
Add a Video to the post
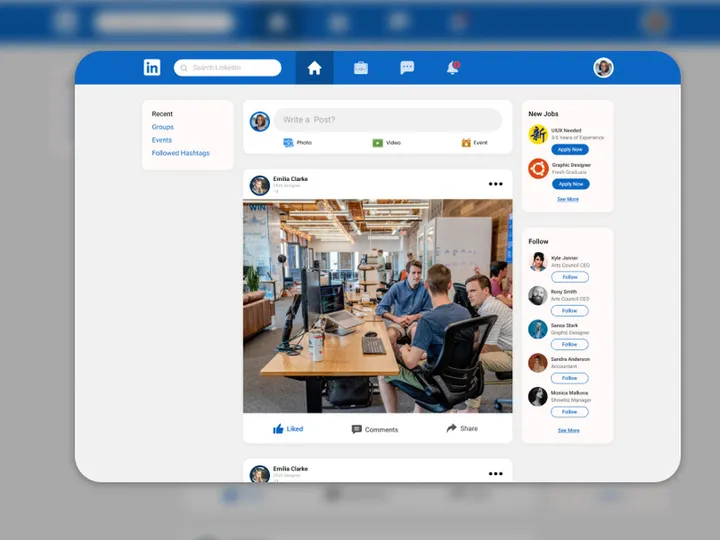point(387,143)
